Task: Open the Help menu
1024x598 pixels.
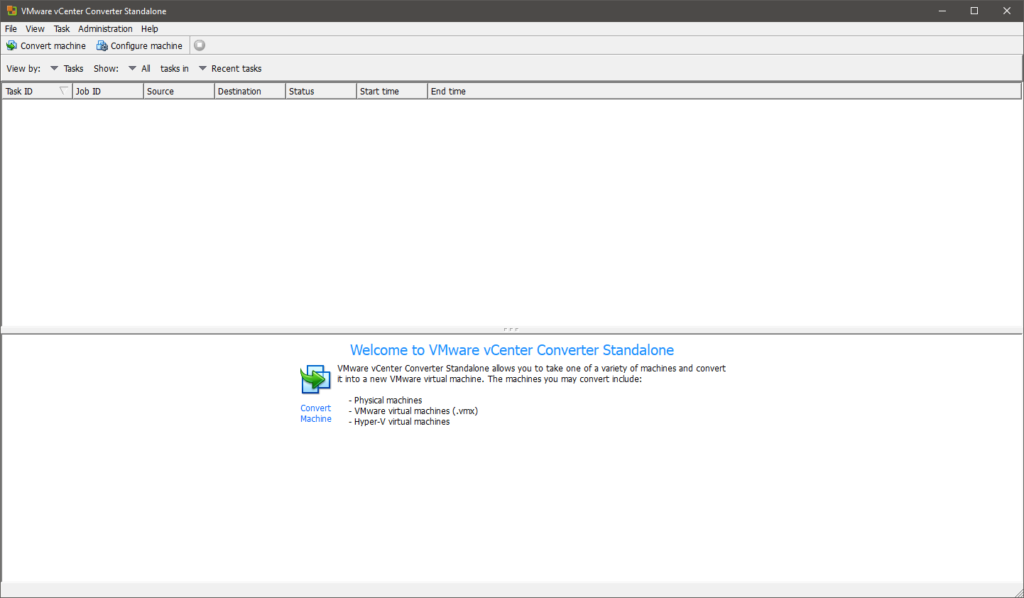Action: pyautogui.click(x=149, y=28)
